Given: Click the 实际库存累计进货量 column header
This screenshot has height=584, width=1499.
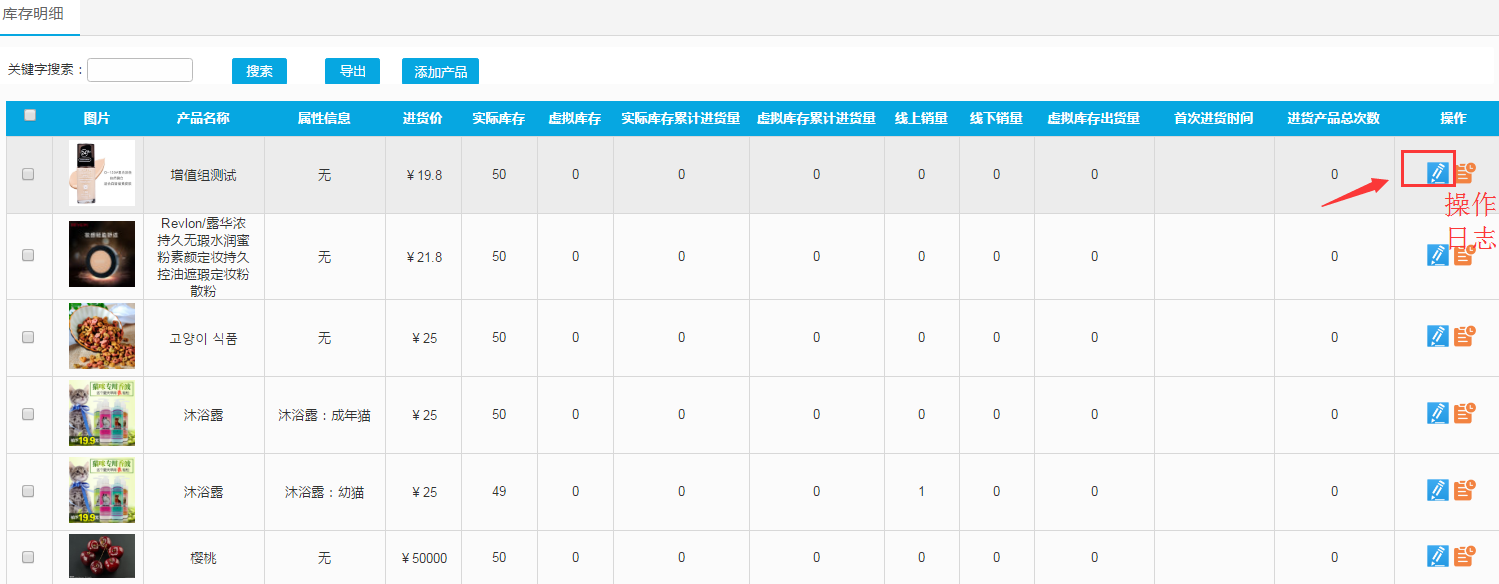Looking at the screenshot, I should (681, 118).
